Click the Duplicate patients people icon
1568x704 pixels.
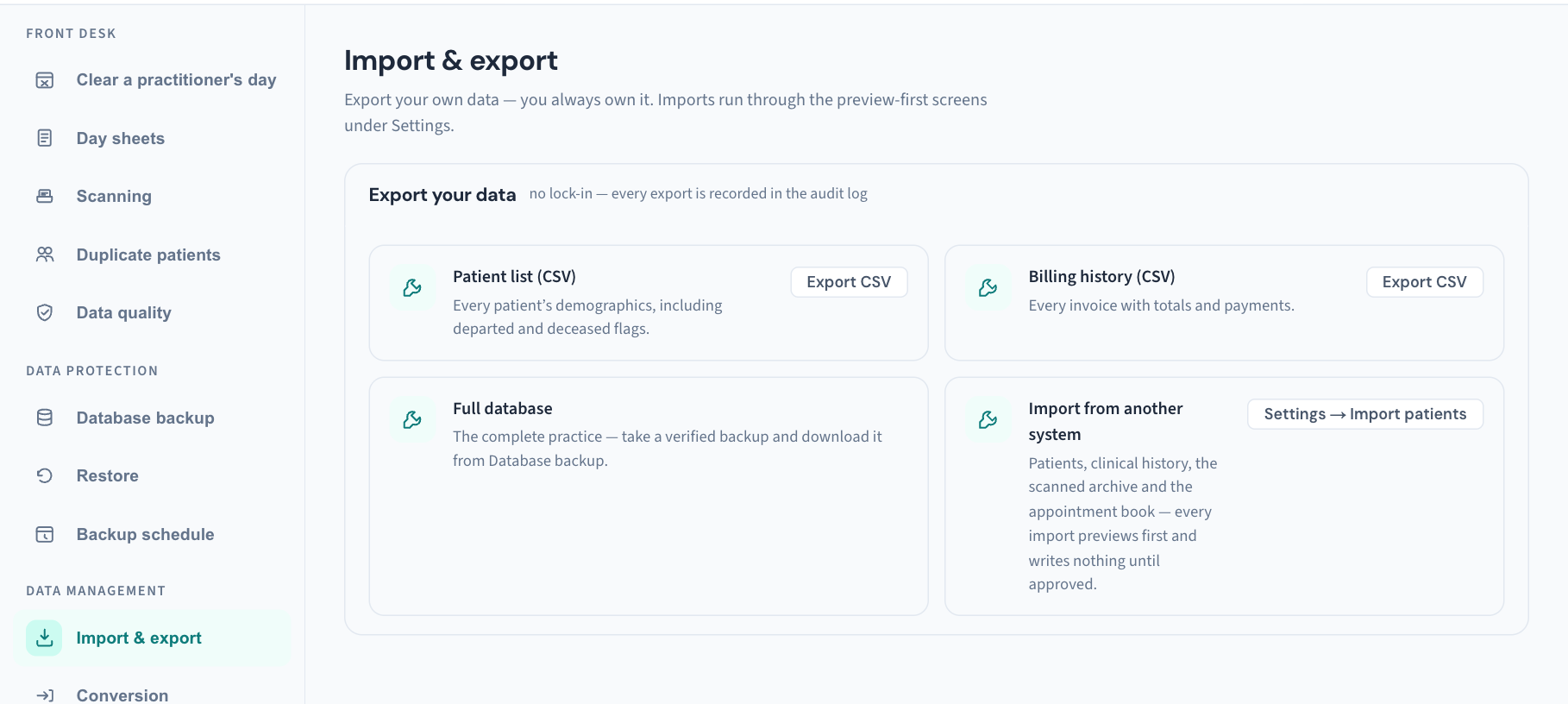(x=45, y=255)
